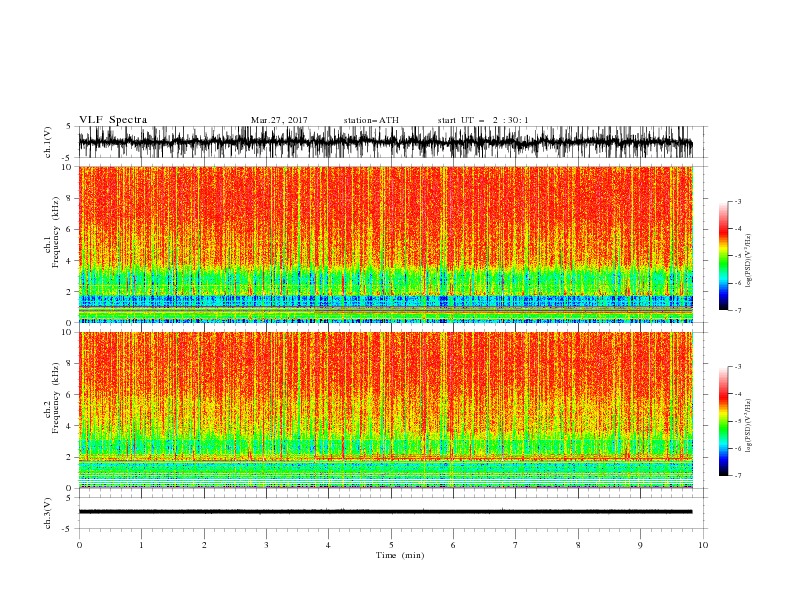Click time axis tick label "4"
This screenshot has height=612, width=792.
[x=328, y=545]
